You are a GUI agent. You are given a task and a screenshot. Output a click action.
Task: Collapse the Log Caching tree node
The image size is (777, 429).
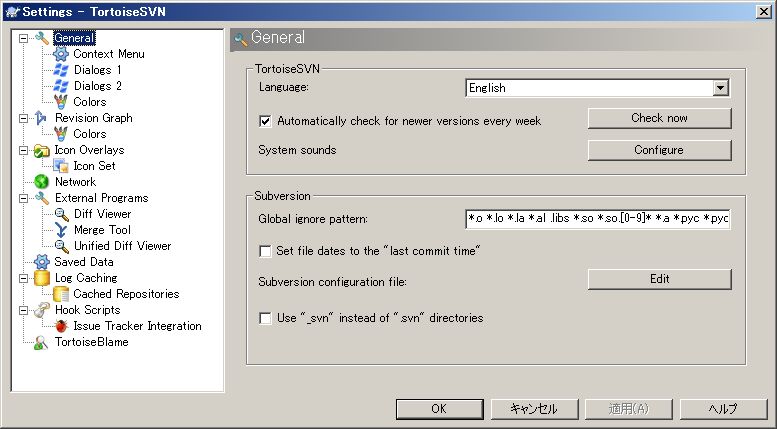click(x=23, y=278)
